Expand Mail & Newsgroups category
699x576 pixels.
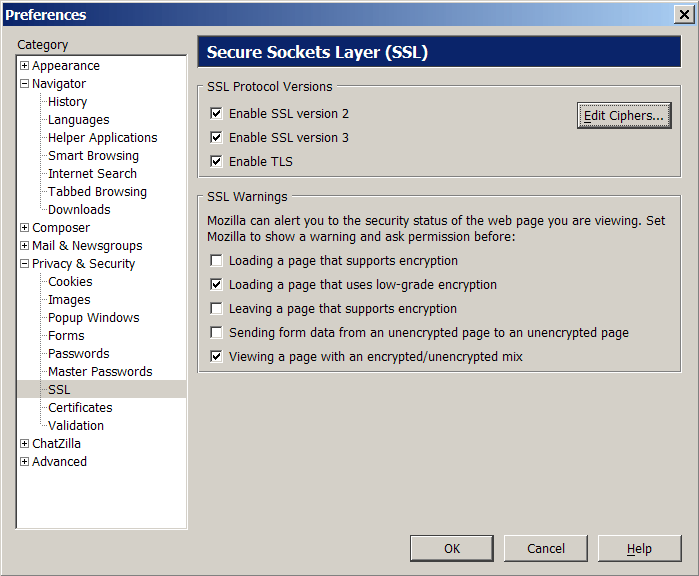pos(25,246)
